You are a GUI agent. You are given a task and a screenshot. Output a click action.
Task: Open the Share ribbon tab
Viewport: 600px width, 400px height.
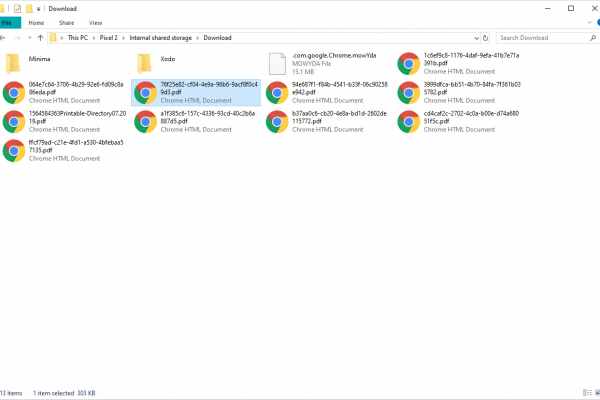click(67, 23)
